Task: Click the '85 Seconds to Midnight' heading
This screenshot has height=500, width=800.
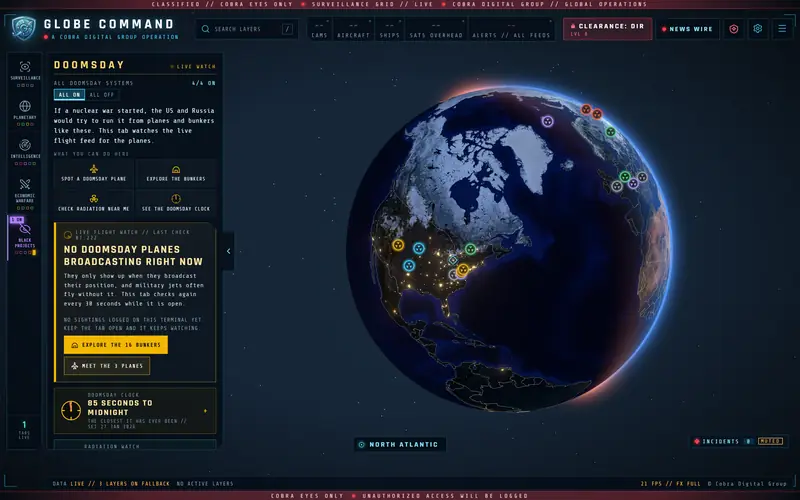Action: [120, 408]
